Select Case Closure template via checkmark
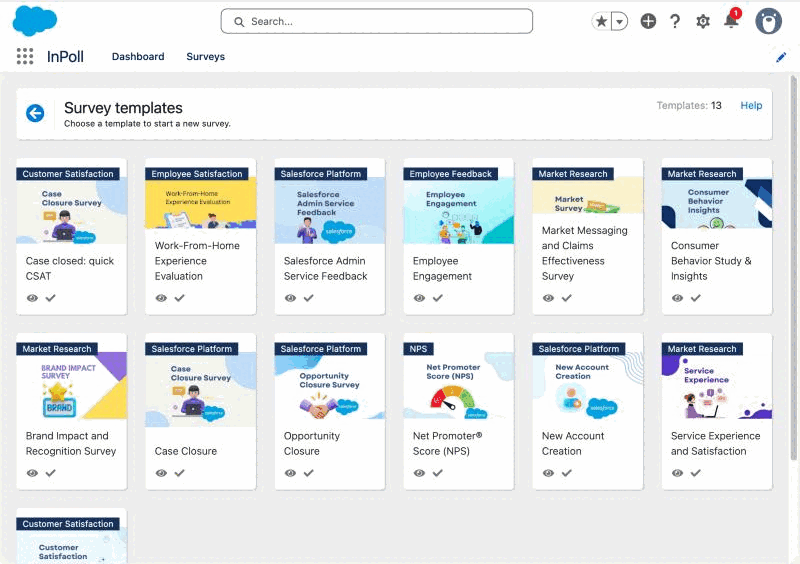Image resolution: width=800 pixels, height=564 pixels. coord(180,473)
